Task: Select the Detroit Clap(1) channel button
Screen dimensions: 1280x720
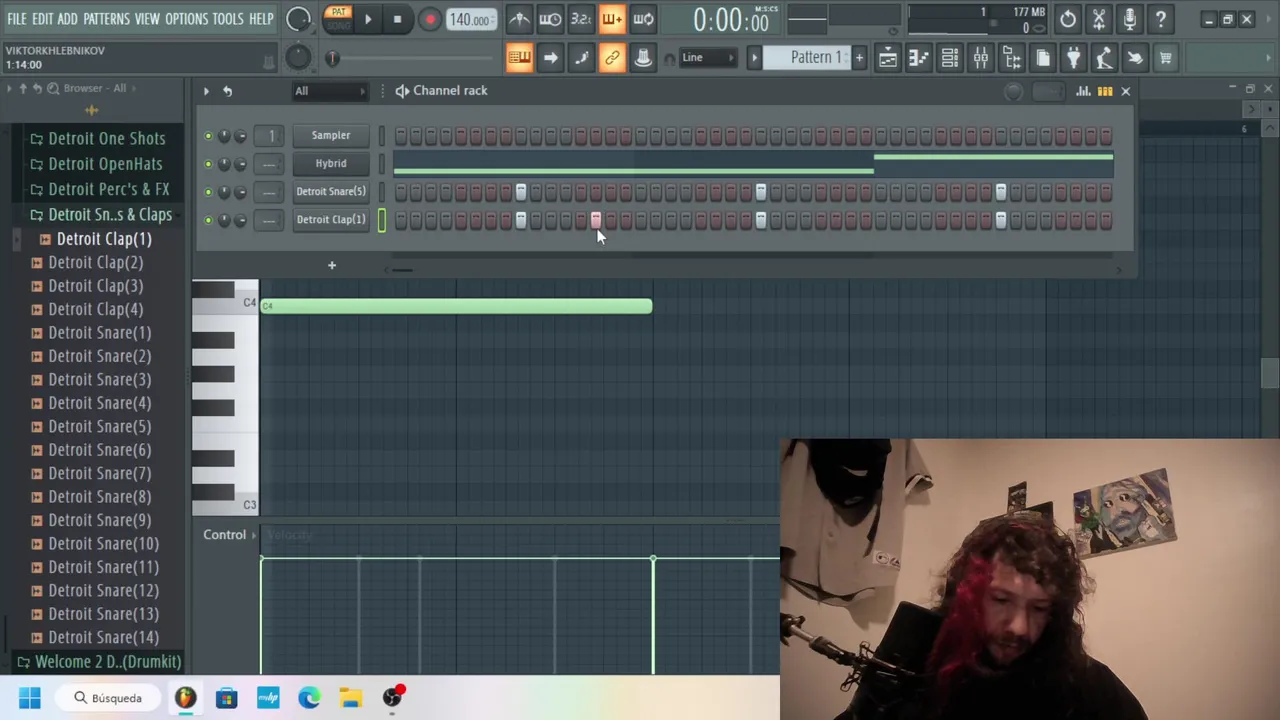Action: pos(331,220)
